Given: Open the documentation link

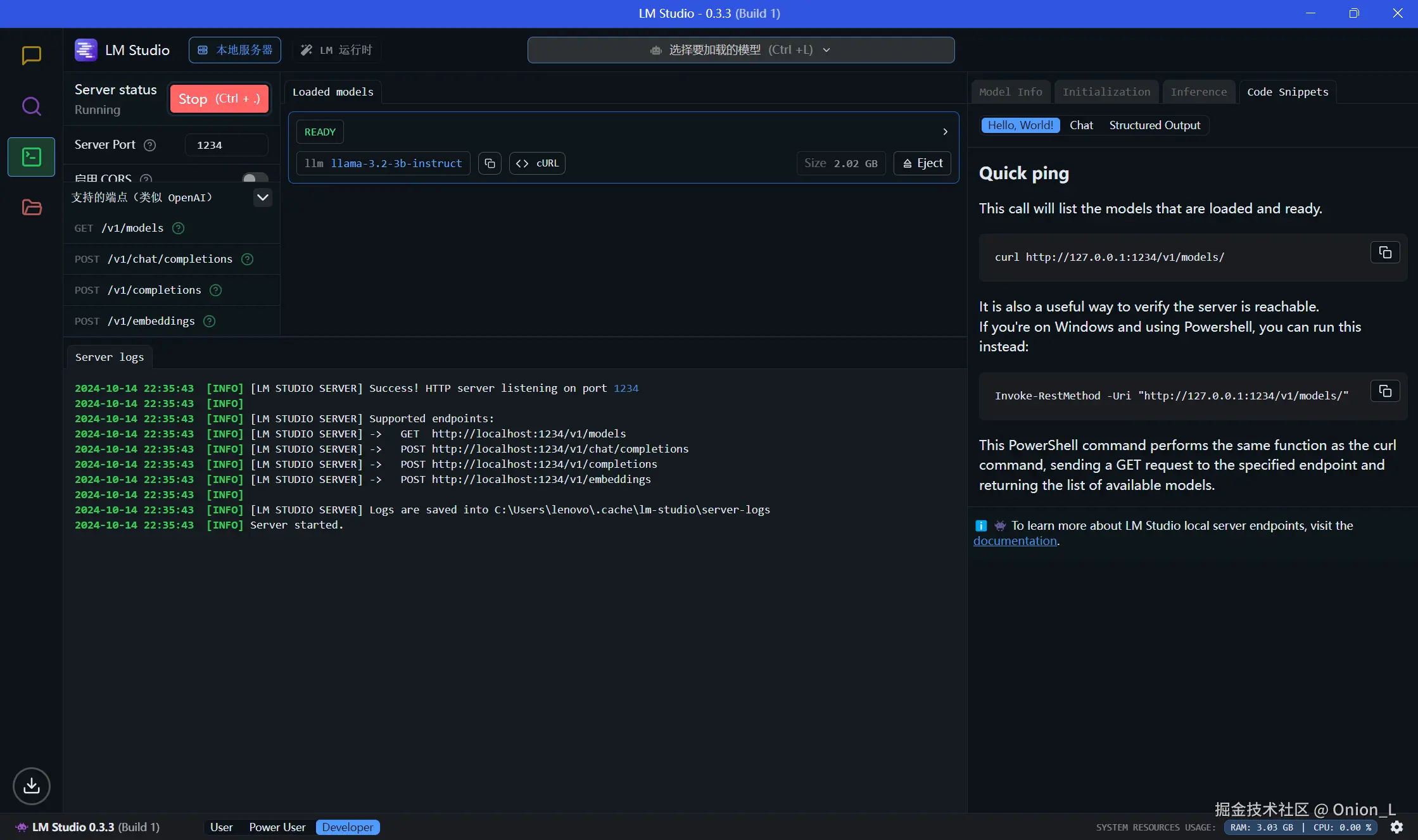Looking at the screenshot, I should pos(1015,541).
